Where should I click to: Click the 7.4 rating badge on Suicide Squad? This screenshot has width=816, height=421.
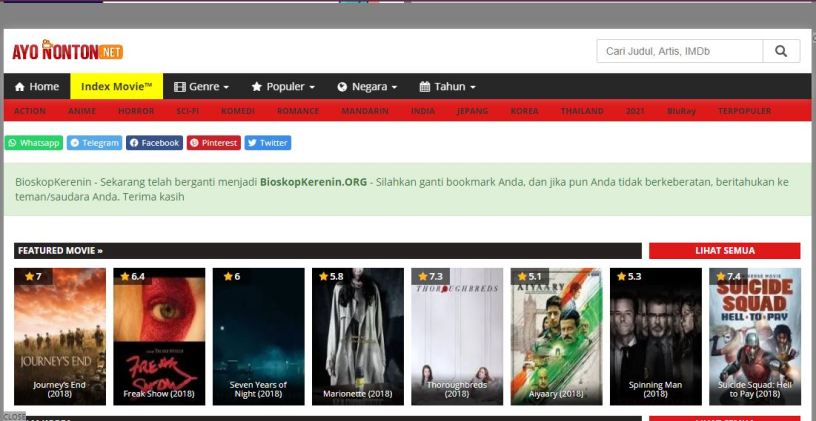pyautogui.click(x=729, y=276)
